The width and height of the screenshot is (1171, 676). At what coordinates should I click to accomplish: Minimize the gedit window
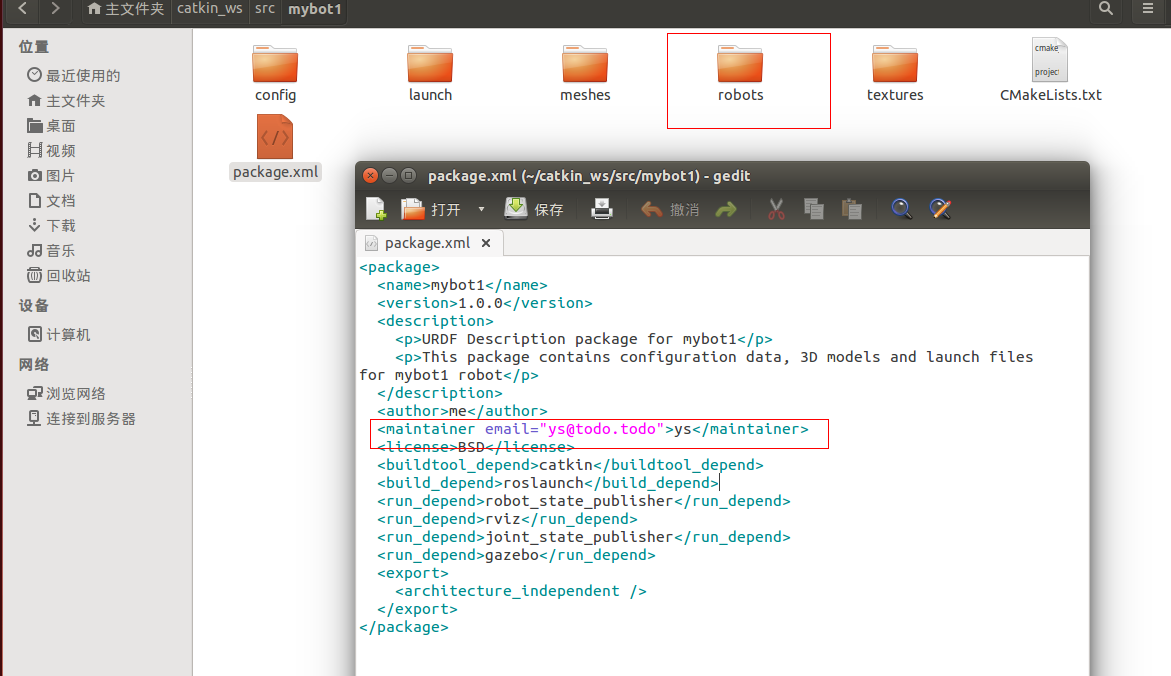[389, 176]
